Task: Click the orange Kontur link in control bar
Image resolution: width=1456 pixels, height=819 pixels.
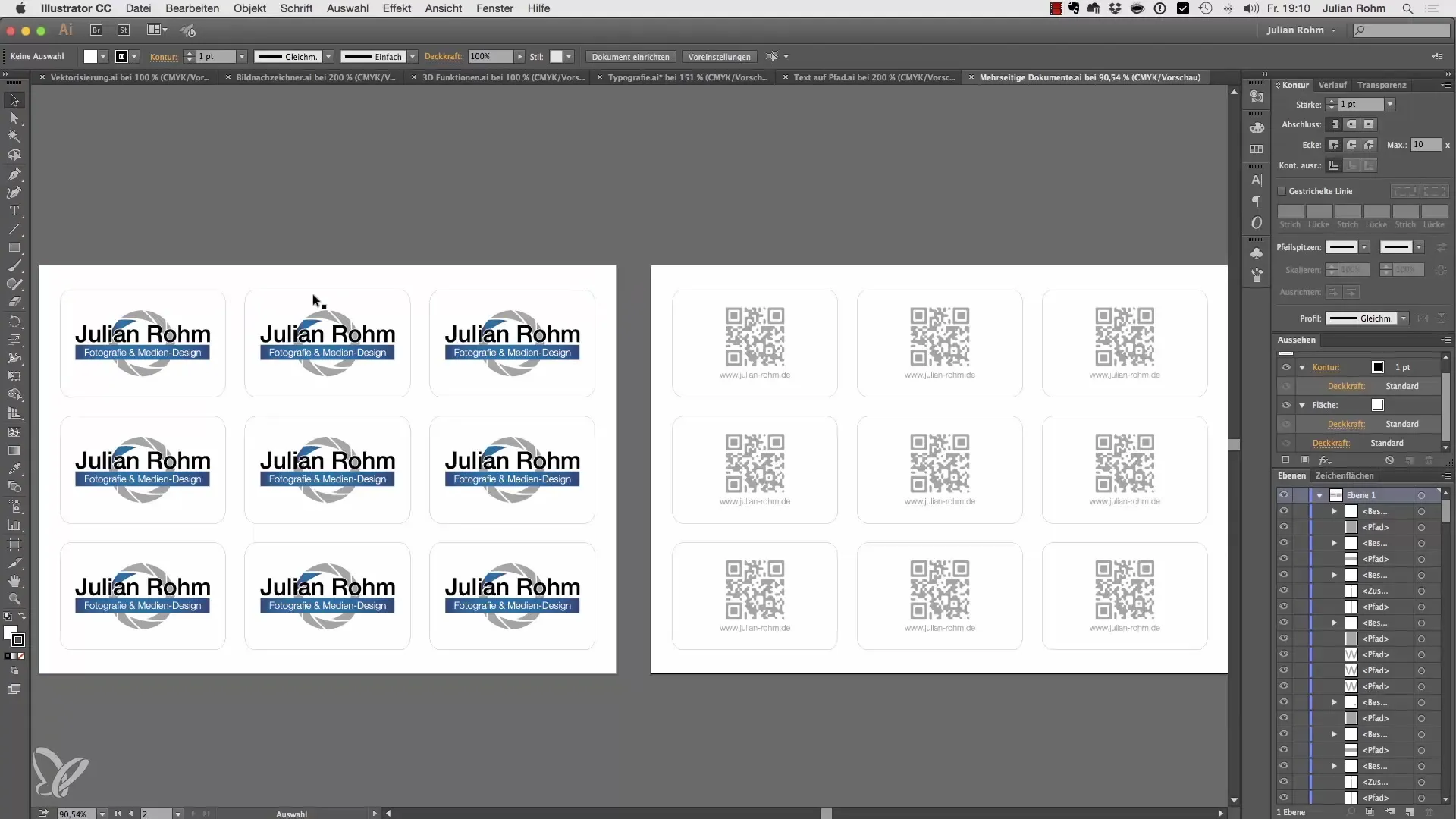Action: pos(163,57)
